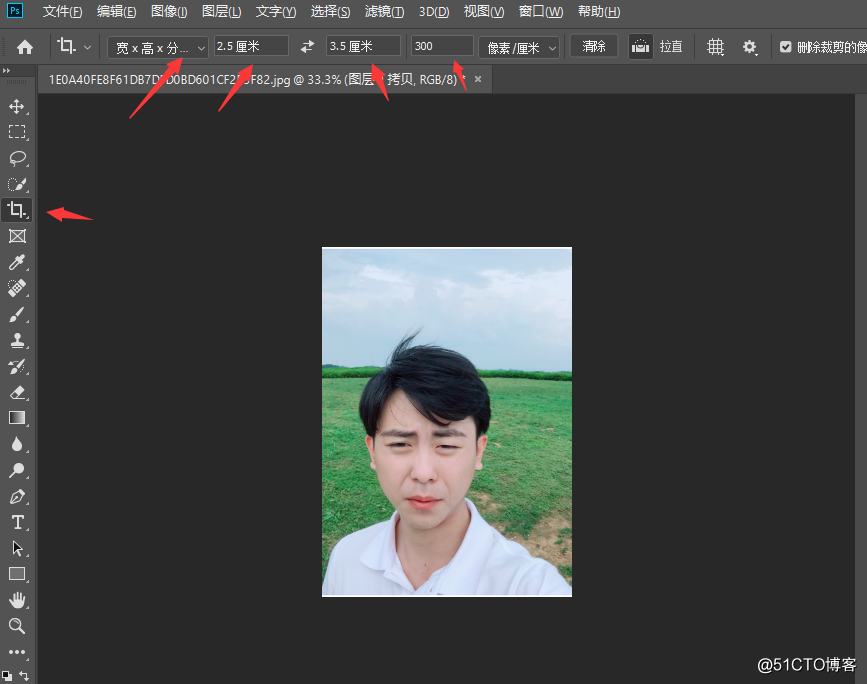Open the View menu

tap(483, 12)
